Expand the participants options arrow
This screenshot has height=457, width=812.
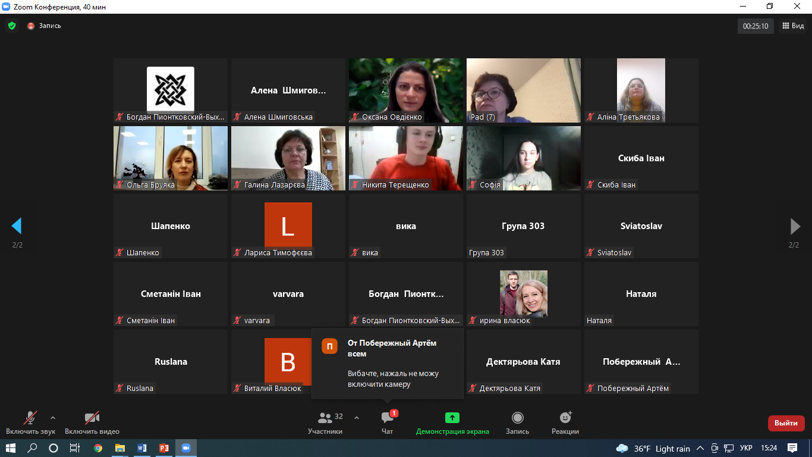356,418
